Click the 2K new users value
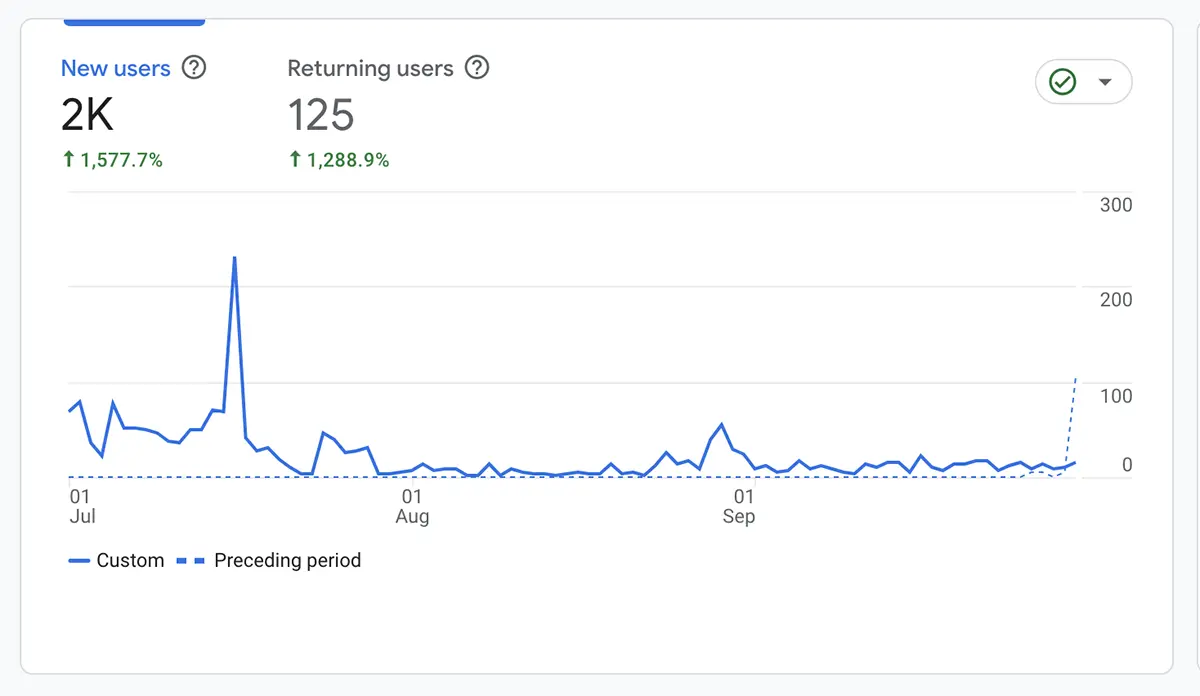Image resolution: width=1200 pixels, height=696 pixels. click(x=86, y=113)
